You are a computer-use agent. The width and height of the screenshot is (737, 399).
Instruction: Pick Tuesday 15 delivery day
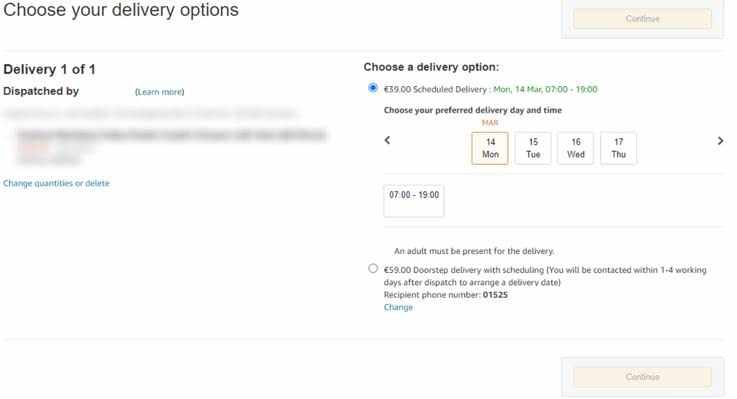[533, 148]
